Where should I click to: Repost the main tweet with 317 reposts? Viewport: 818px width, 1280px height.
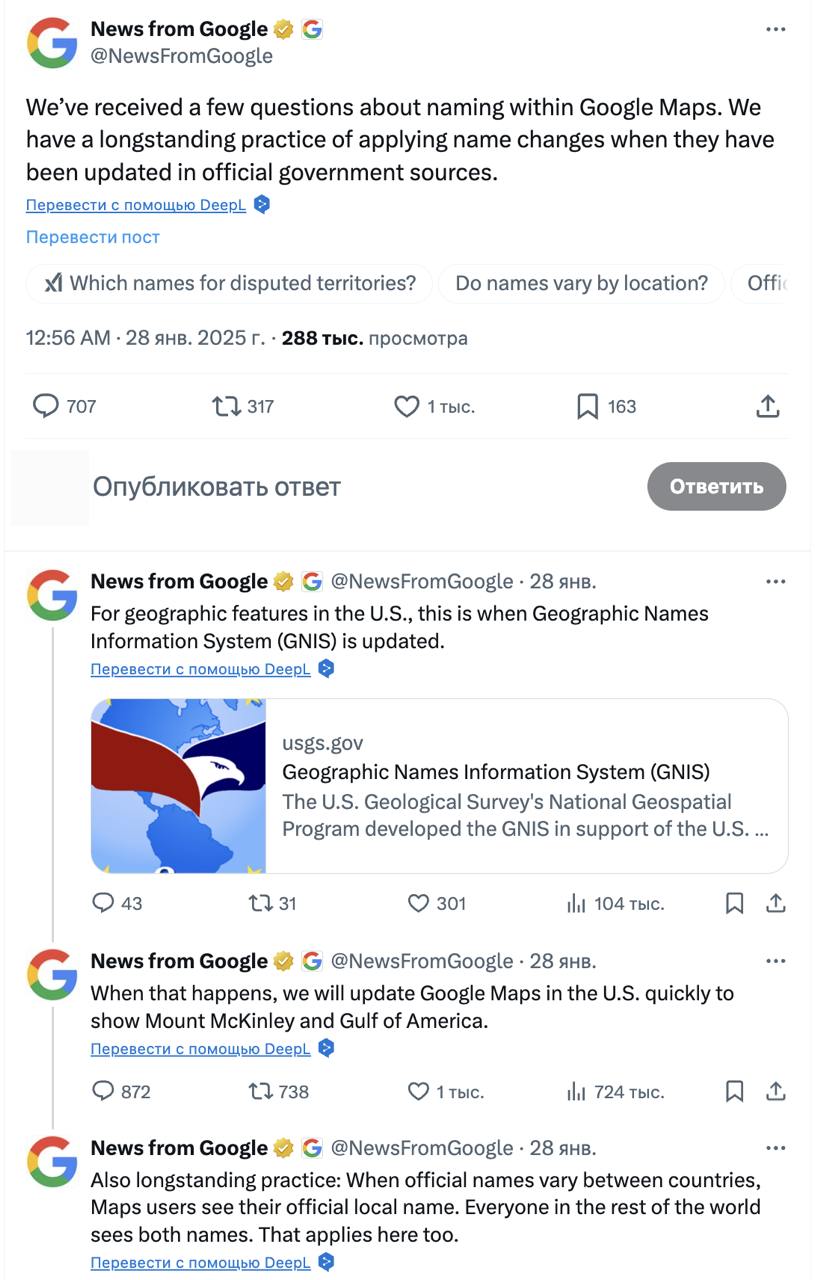227,407
